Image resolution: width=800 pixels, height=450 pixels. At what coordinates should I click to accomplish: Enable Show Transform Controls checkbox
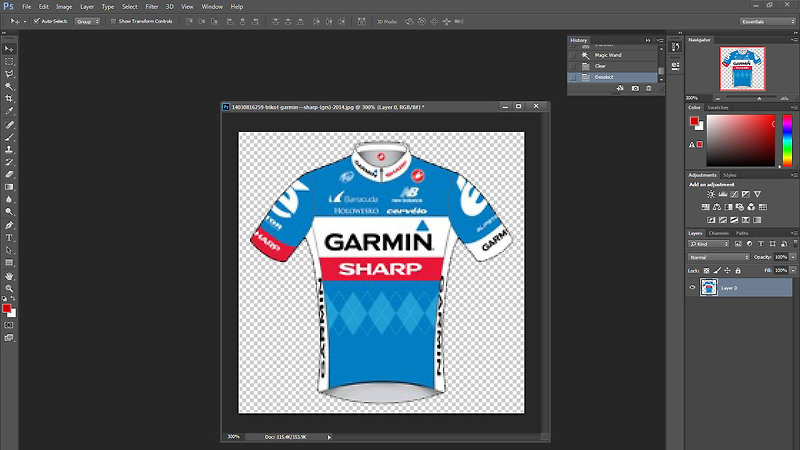click(x=113, y=21)
